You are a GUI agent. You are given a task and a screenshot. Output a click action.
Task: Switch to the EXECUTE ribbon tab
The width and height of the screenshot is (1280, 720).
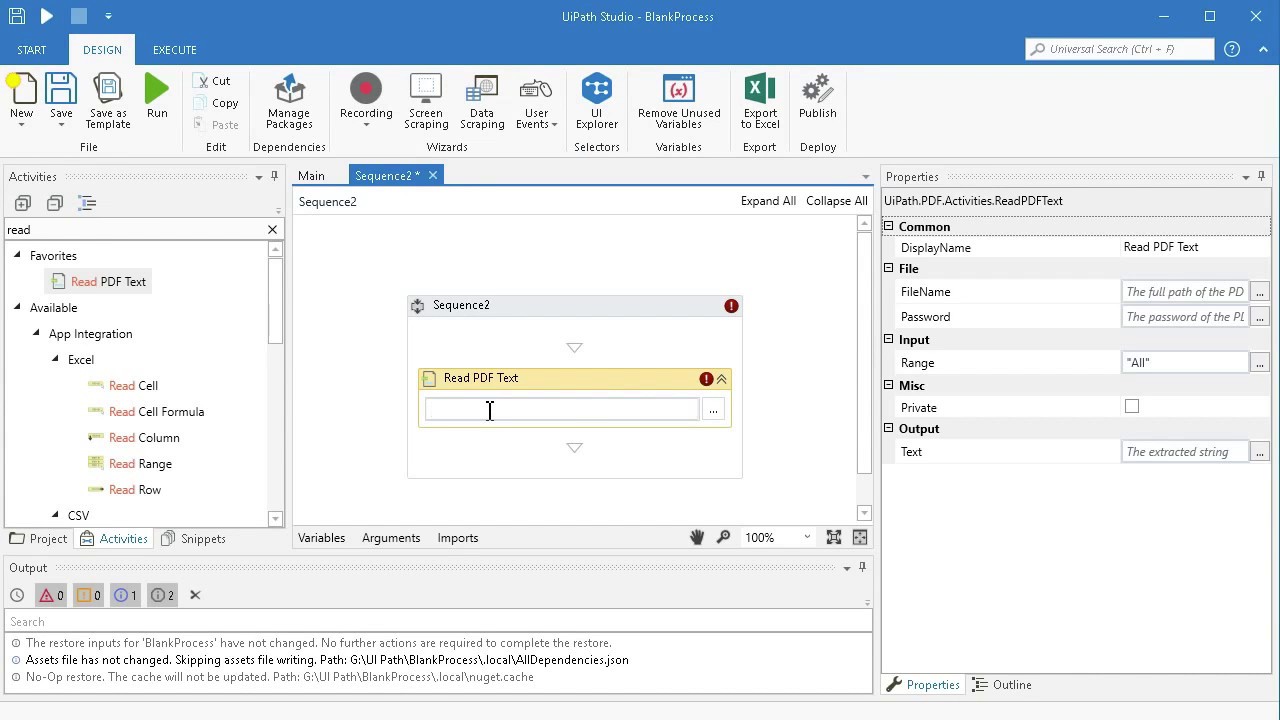tap(174, 50)
